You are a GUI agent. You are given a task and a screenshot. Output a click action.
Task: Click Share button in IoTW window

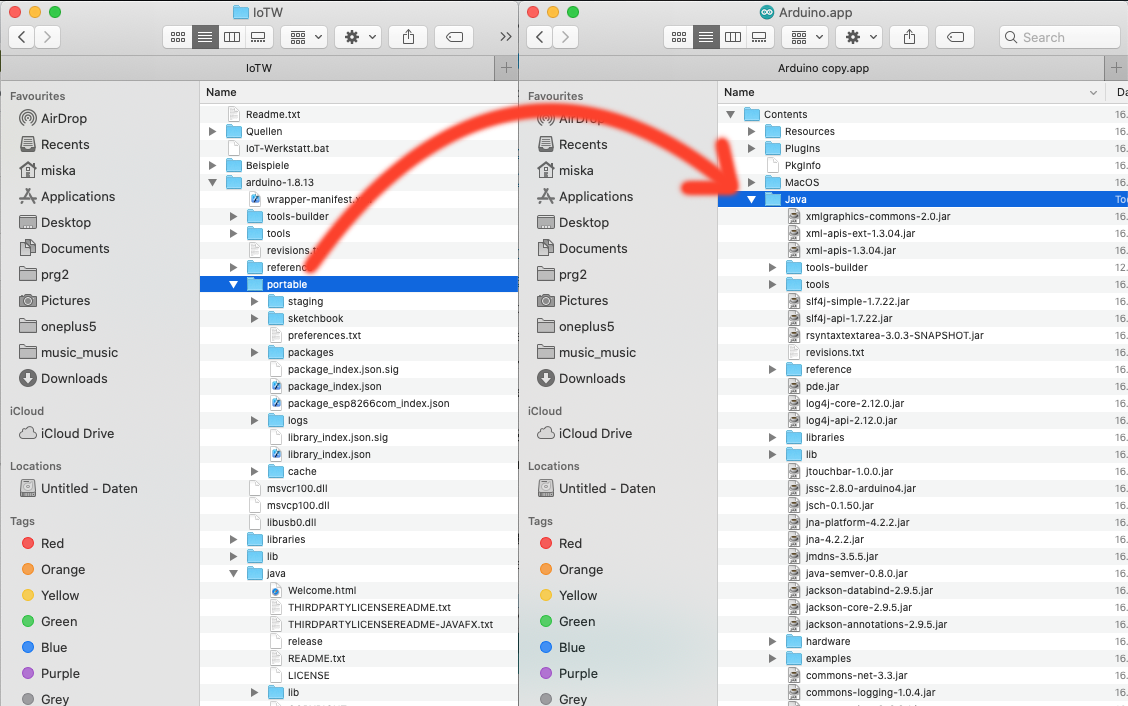coord(409,37)
